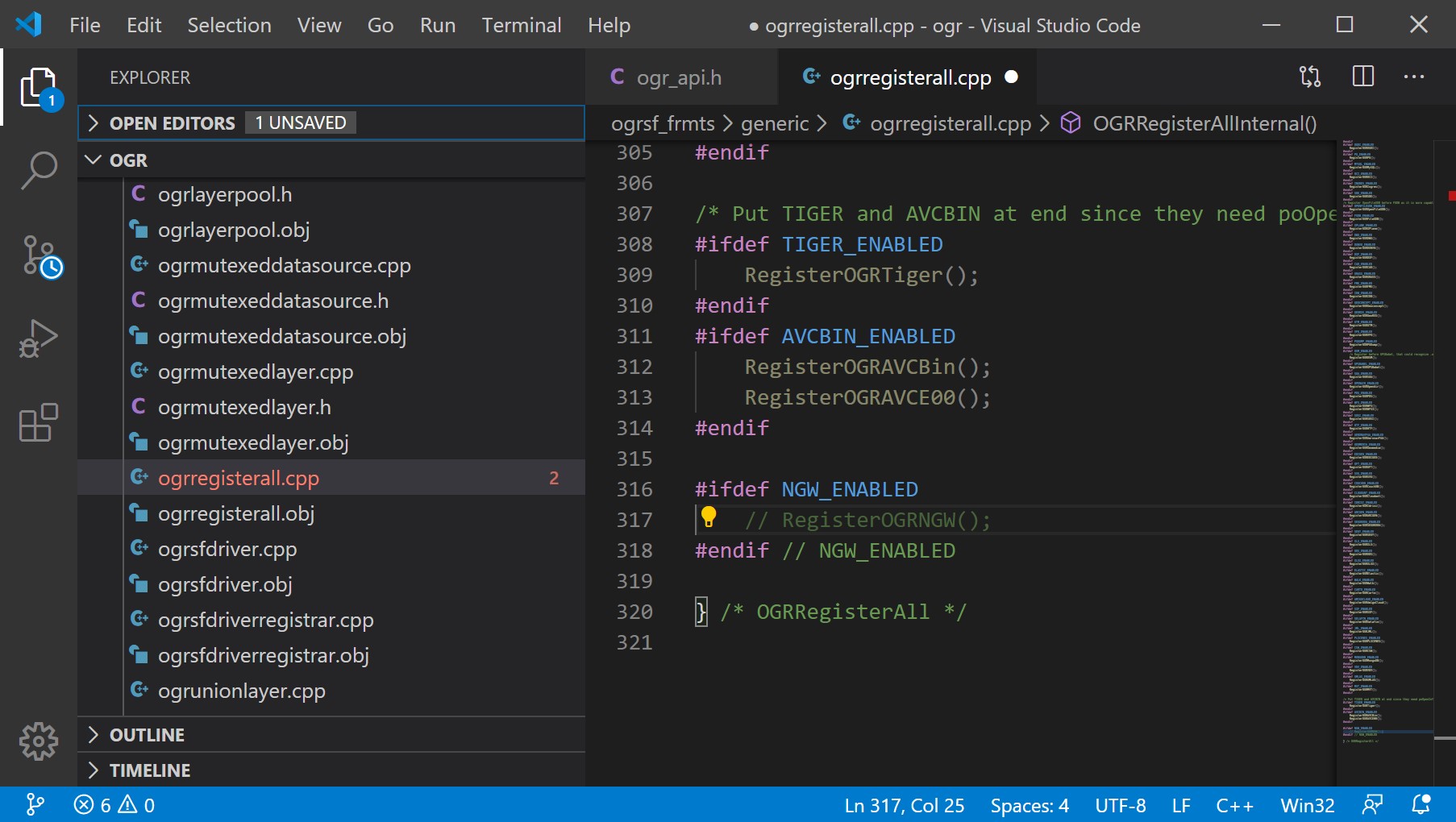Click the ogrsf_frmts breadcrumb
This screenshot has height=822, width=1456.
pyautogui.click(x=663, y=123)
